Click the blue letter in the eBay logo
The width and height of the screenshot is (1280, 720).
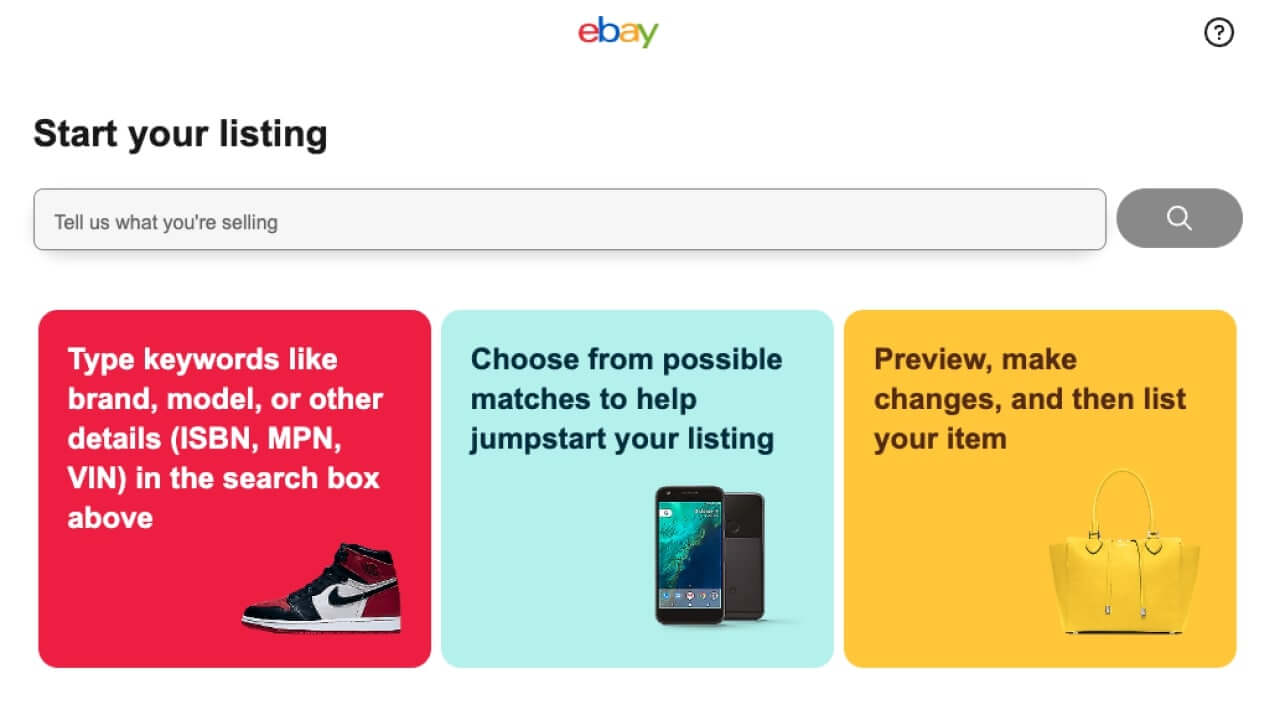coord(606,31)
